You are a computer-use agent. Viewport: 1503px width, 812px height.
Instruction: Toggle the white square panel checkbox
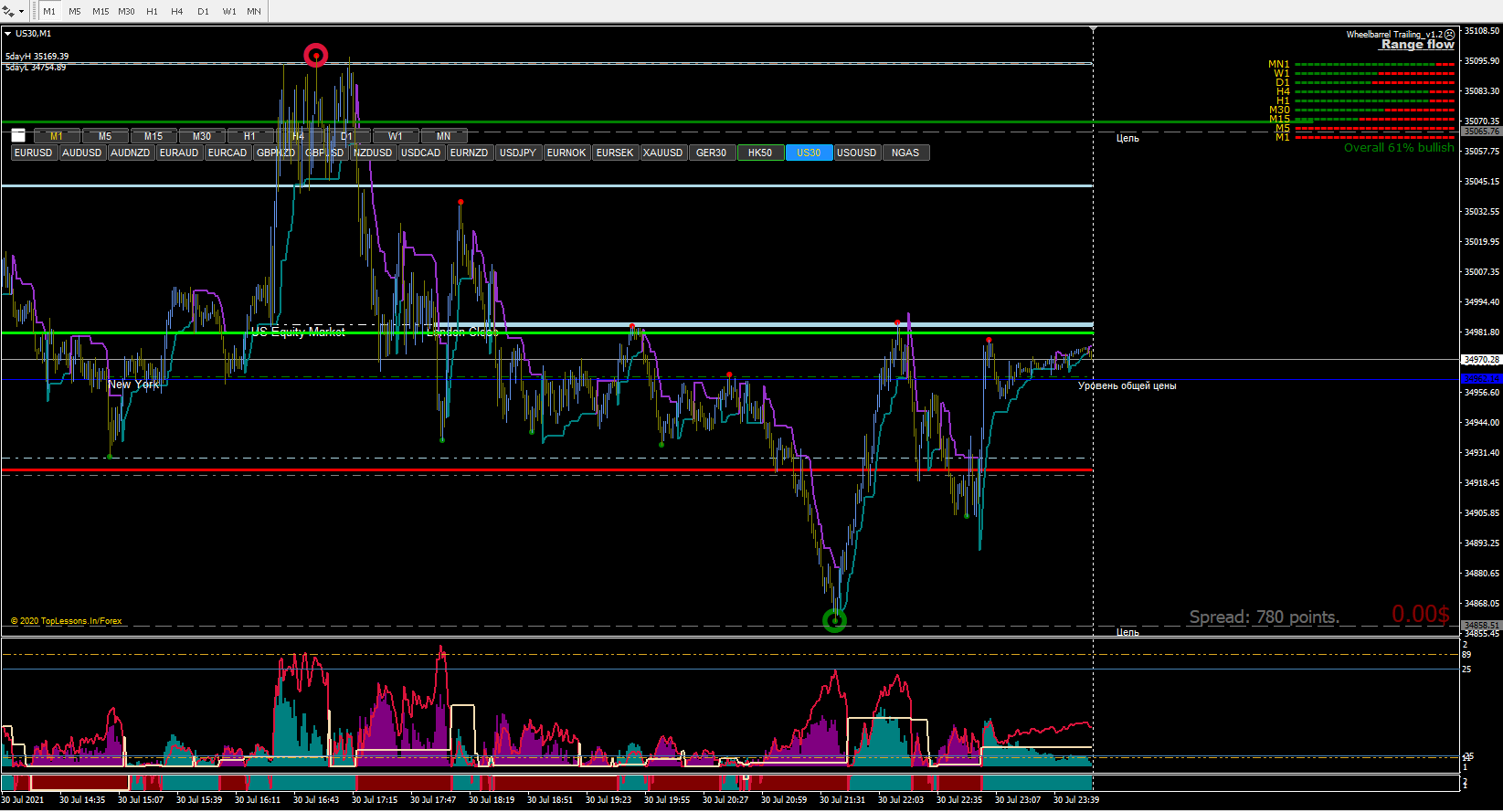point(18,135)
